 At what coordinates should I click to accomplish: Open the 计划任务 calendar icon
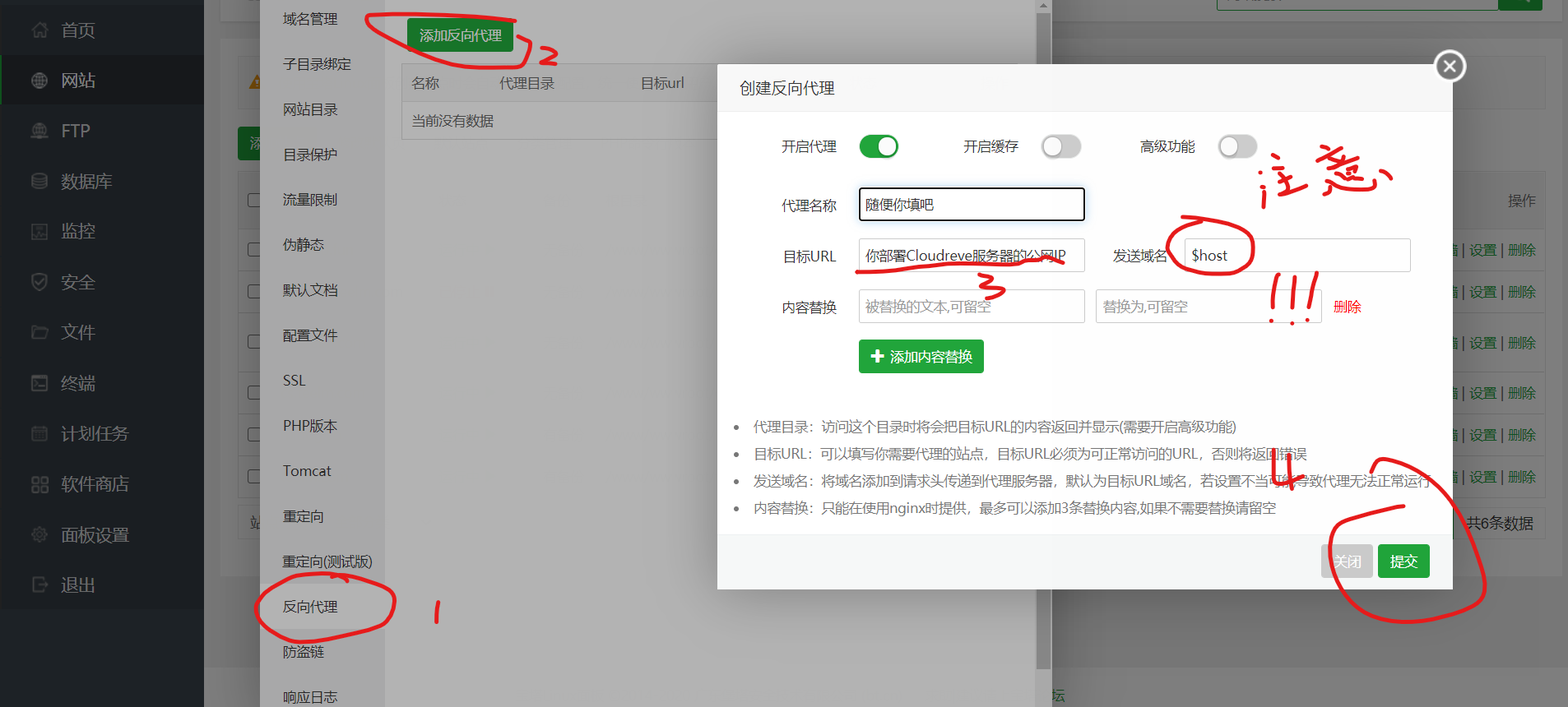tap(39, 433)
